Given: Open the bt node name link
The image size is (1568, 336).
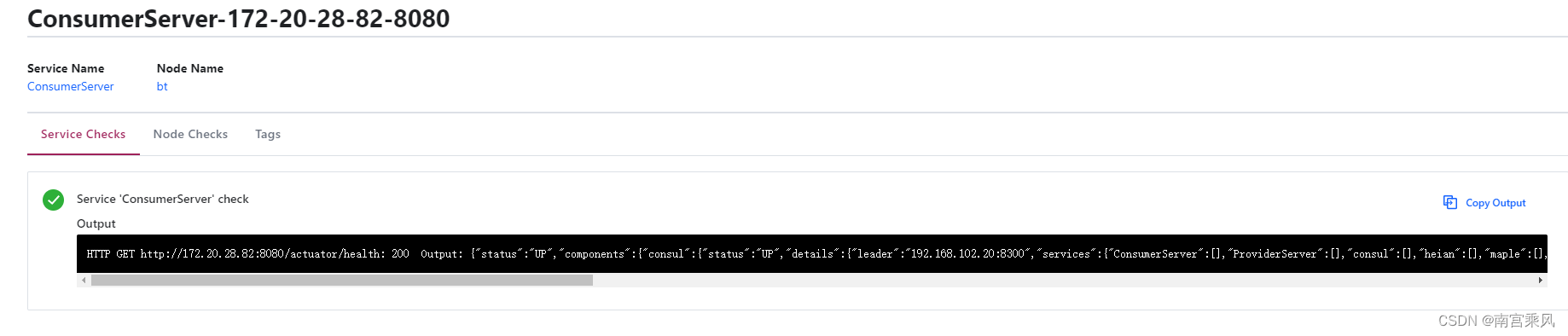Looking at the screenshot, I should pos(162,86).
